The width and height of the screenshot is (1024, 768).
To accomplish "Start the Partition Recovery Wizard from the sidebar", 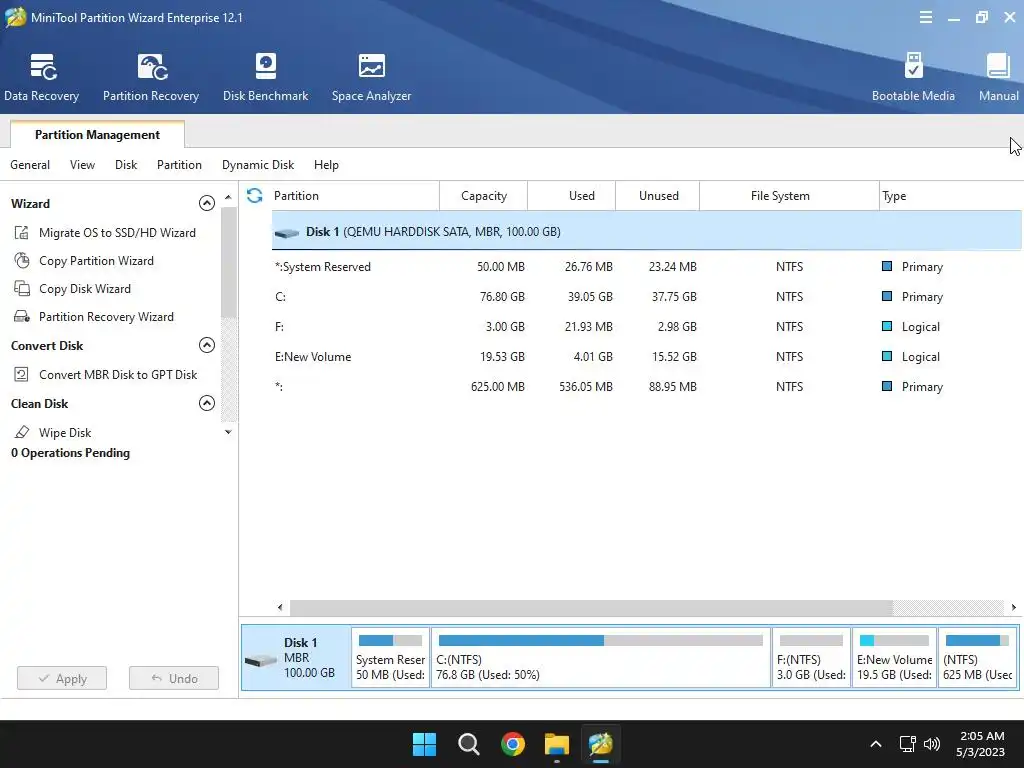I will click(106, 317).
